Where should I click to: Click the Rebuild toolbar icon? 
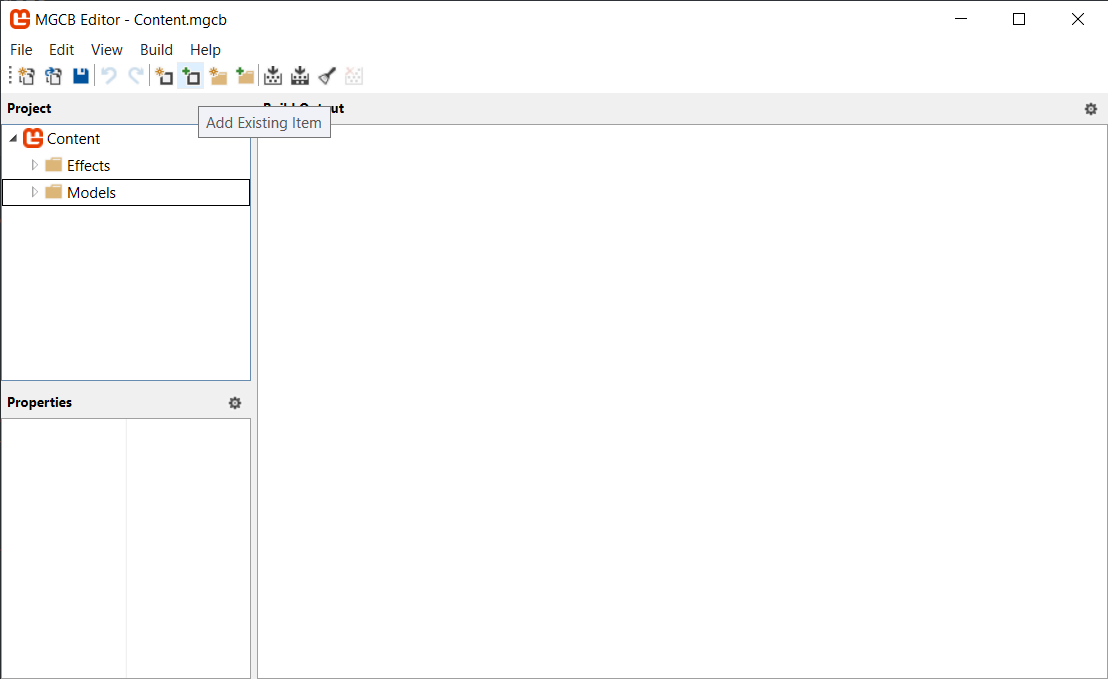300,76
